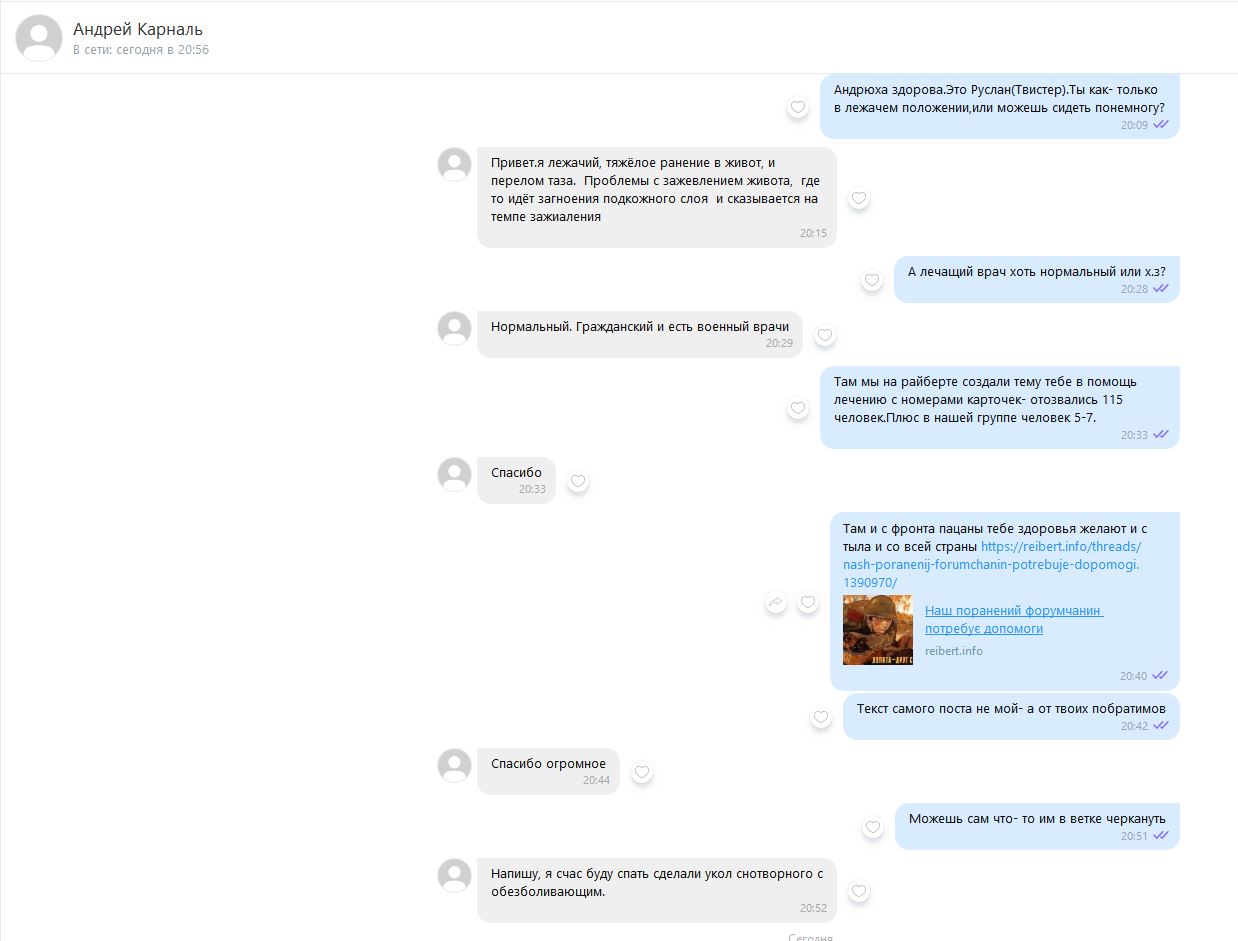Like the "Там мы на райберте" message

point(798,408)
